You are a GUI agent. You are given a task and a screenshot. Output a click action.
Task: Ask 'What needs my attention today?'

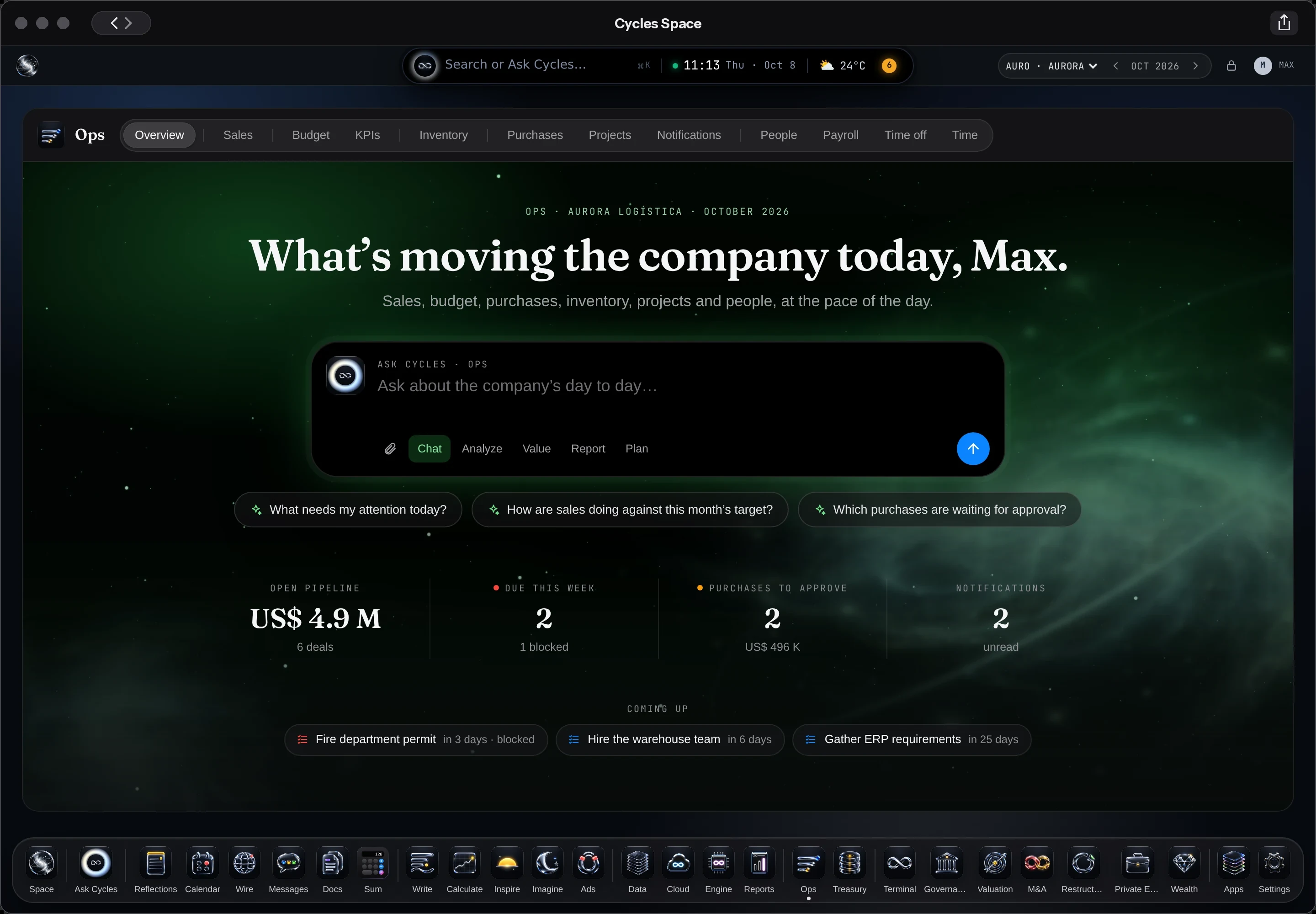click(348, 510)
